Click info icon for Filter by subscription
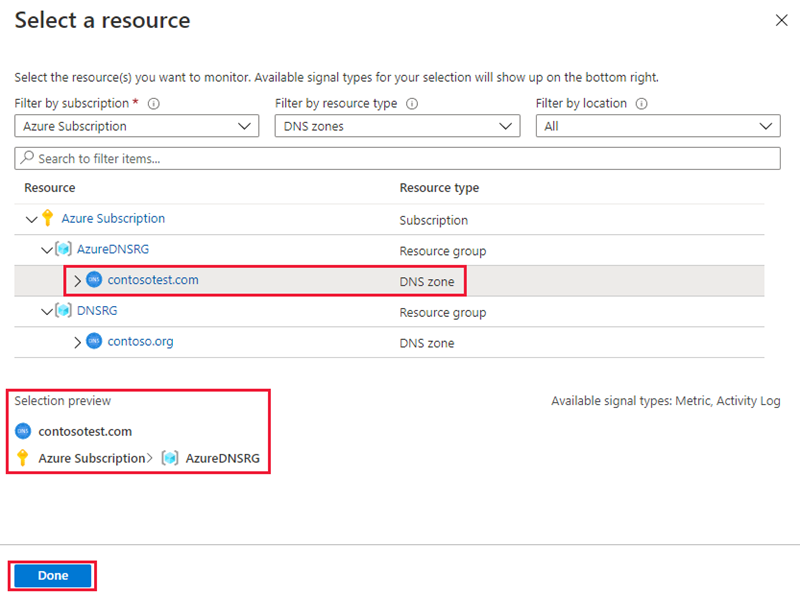This screenshot has height=597, width=800. coord(154,104)
